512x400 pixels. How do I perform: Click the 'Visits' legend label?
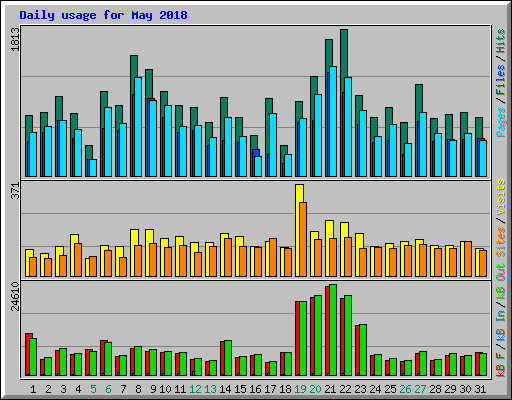[x=501, y=197]
